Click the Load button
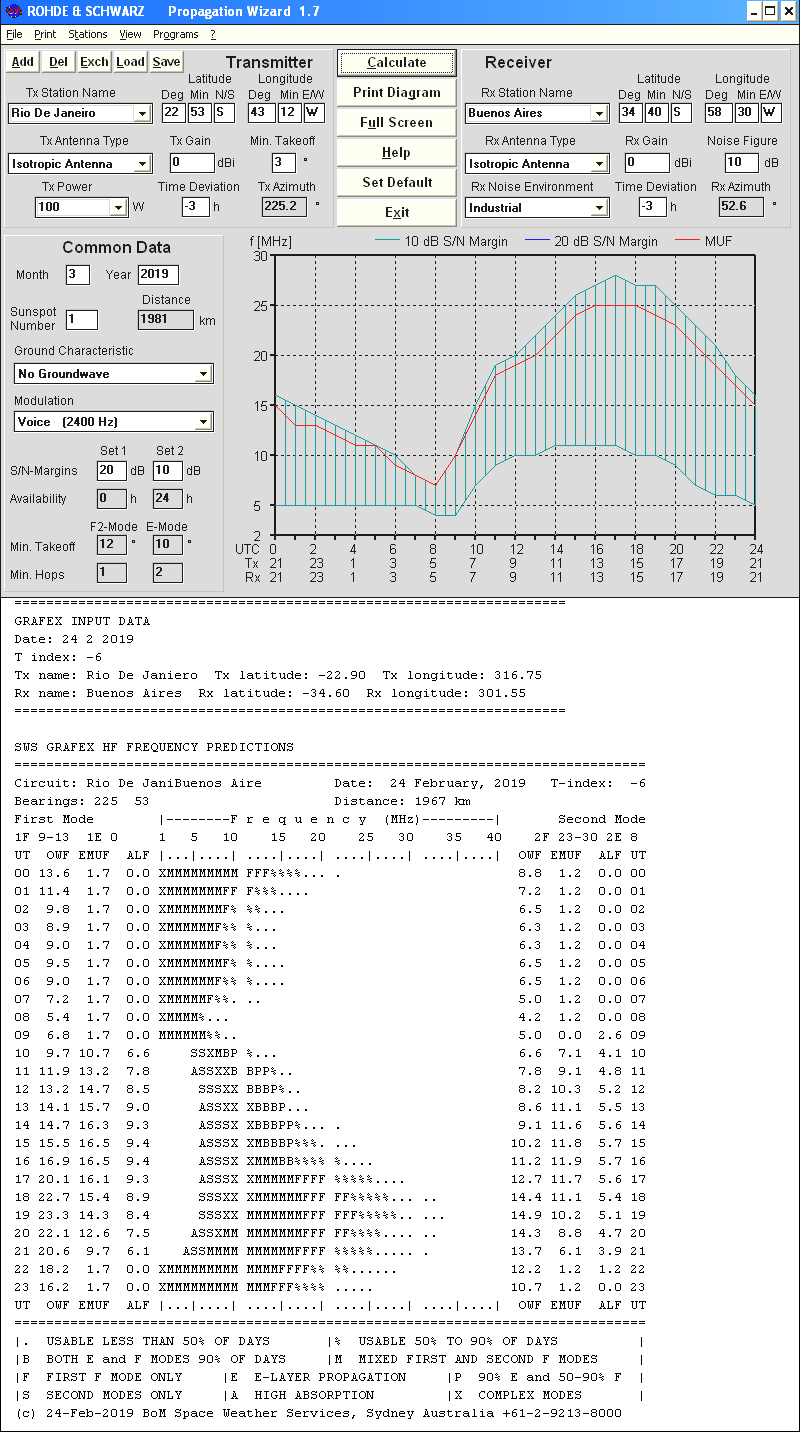This screenshot has height=1432, width=800. (x=130, y=62)
